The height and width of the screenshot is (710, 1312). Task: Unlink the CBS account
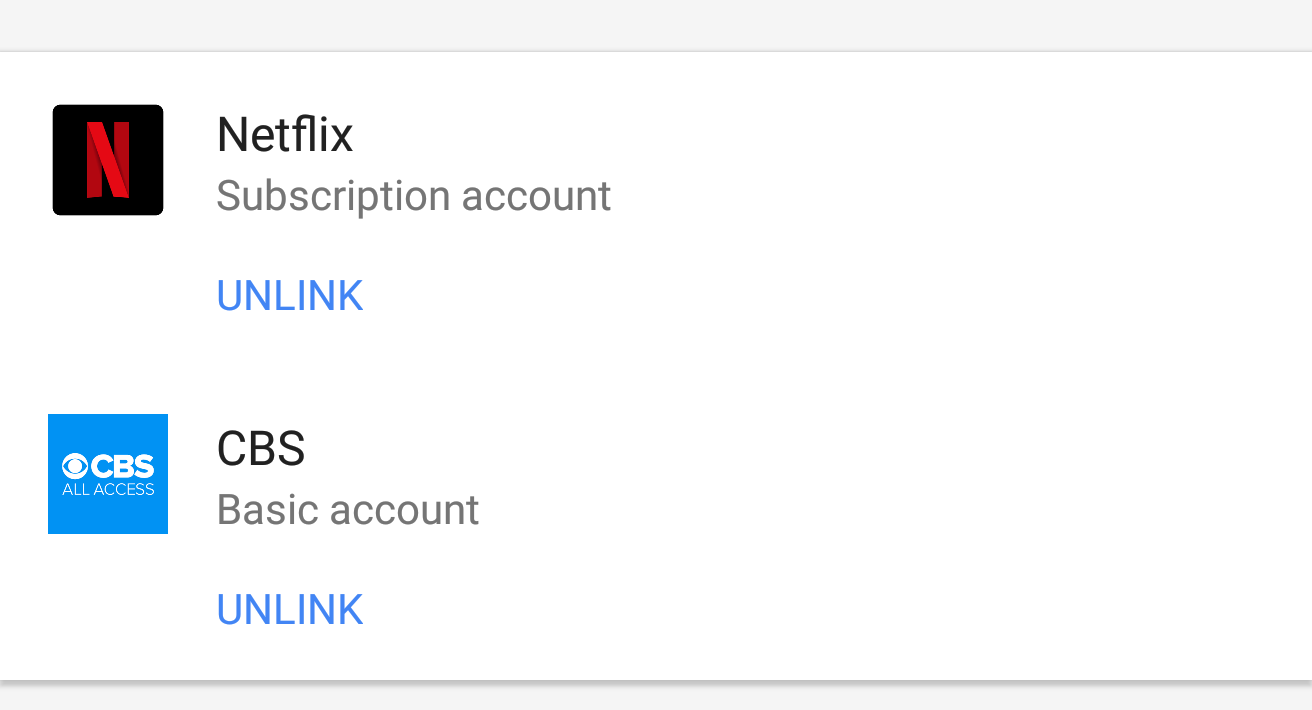pyautogui.click(x=290, y=610)
